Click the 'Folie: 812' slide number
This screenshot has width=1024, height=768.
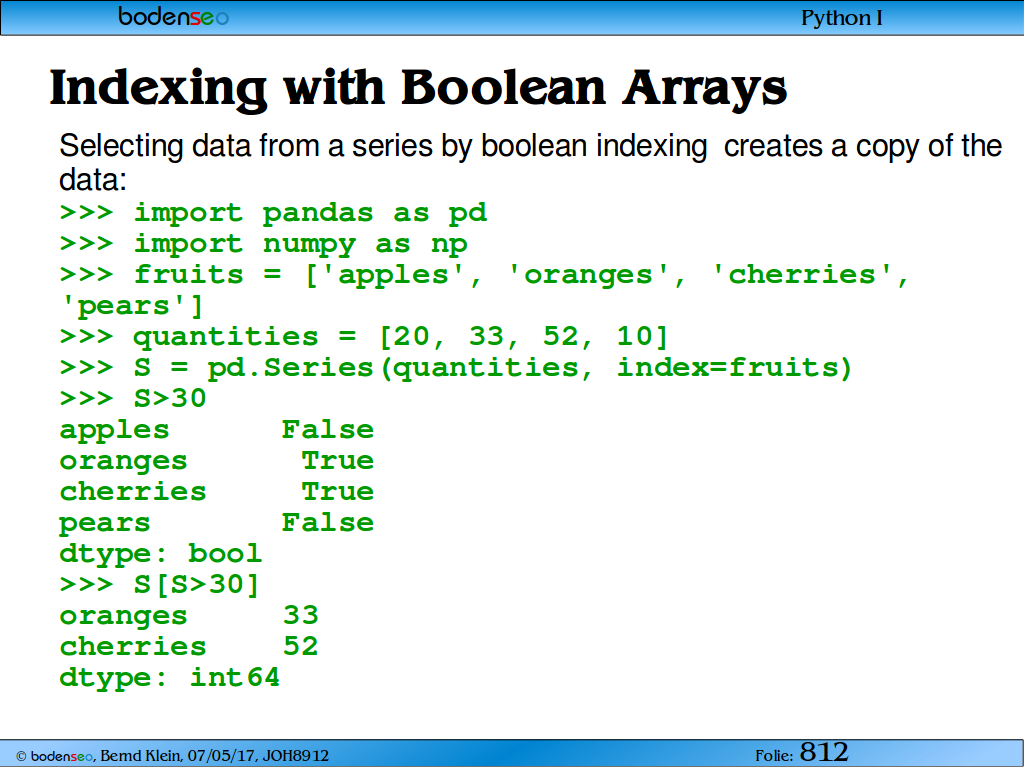801,752
